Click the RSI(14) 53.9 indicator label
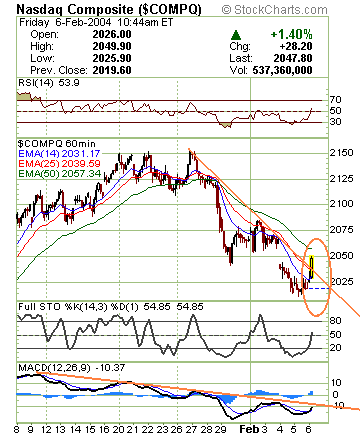This screenshot has height=439, width=360. [49, 83]
